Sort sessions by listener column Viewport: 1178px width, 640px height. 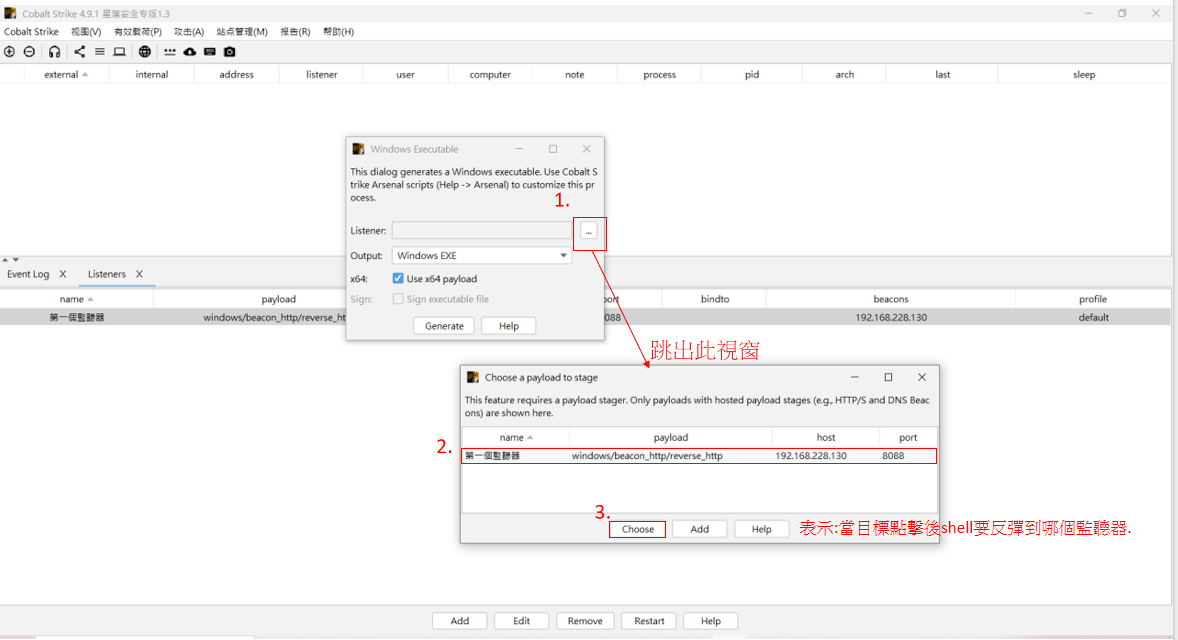322,74
